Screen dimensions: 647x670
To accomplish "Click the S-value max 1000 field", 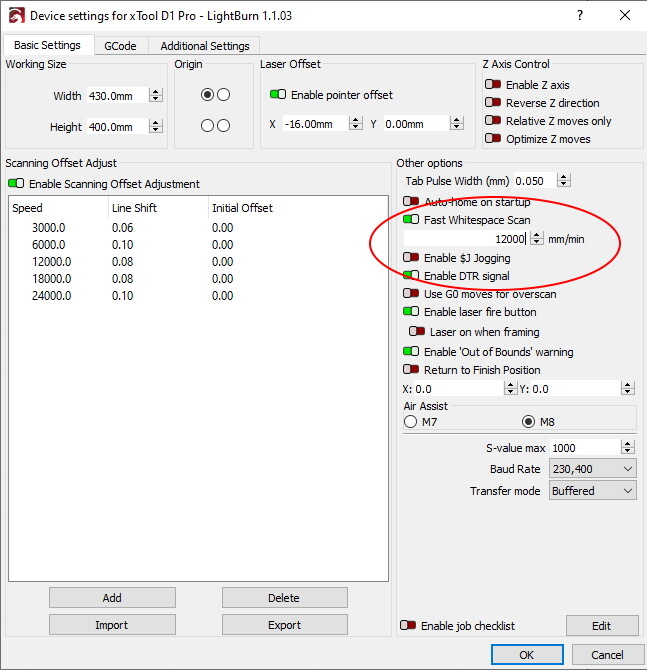I will click(x=585, y=447).
